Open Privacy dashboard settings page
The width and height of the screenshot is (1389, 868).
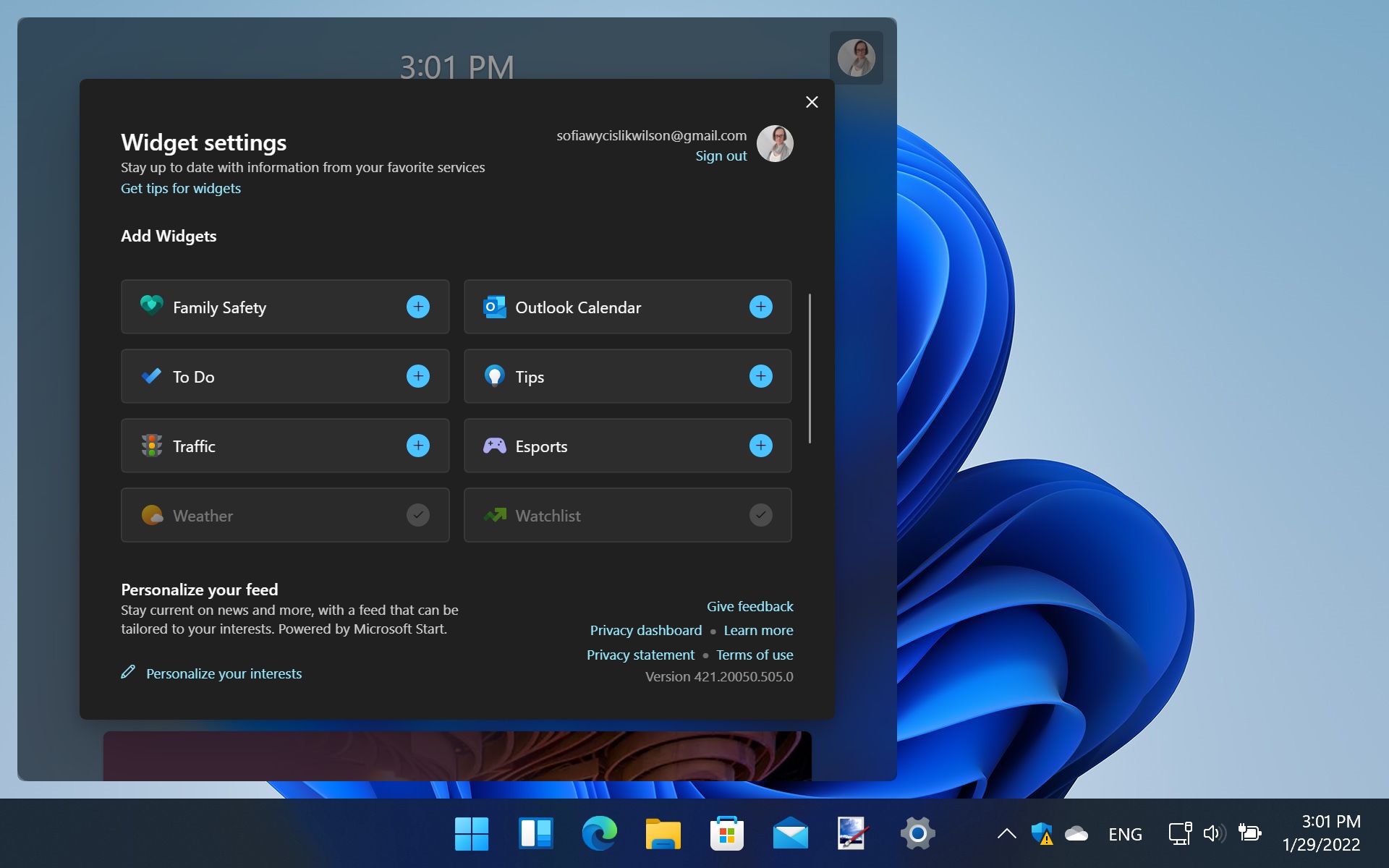pyautogui.click(x=645, y=630)
